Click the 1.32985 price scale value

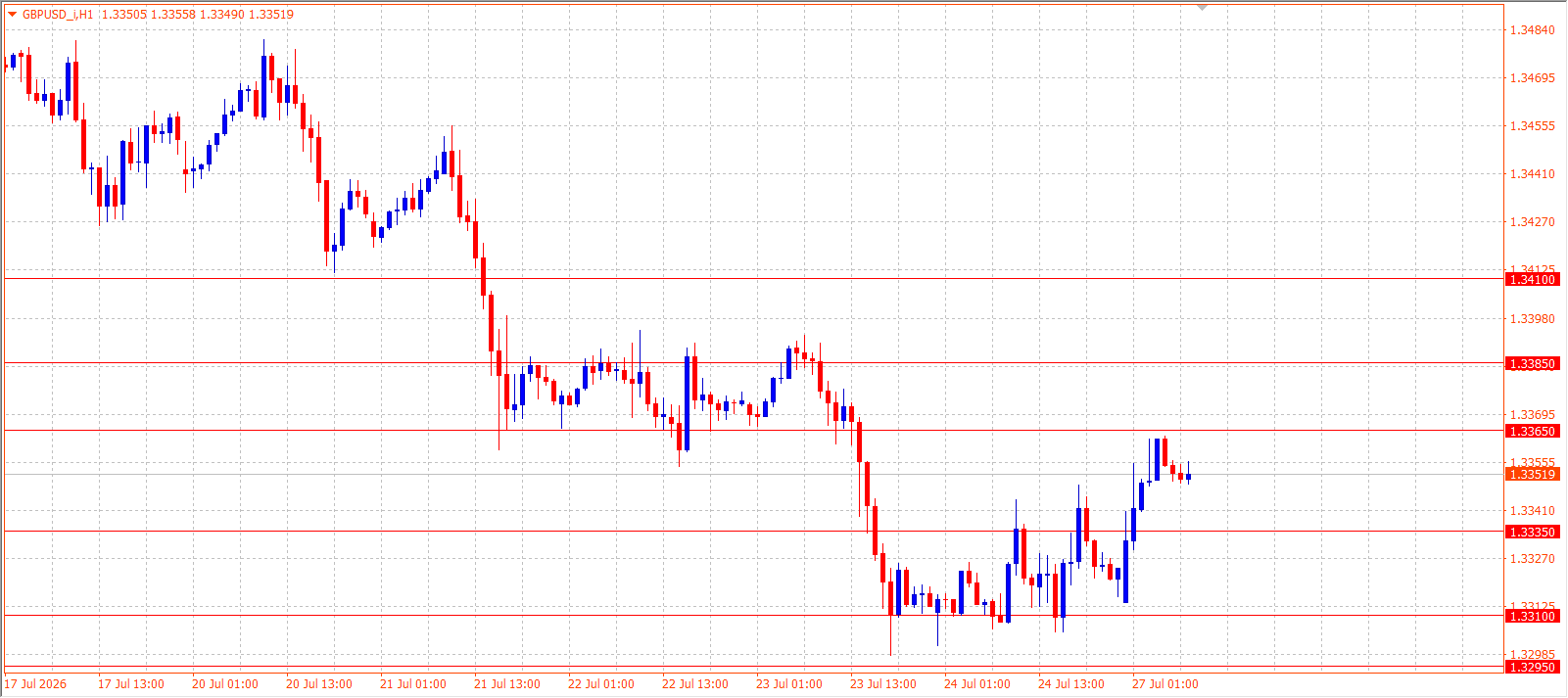tap(1532, 654)
